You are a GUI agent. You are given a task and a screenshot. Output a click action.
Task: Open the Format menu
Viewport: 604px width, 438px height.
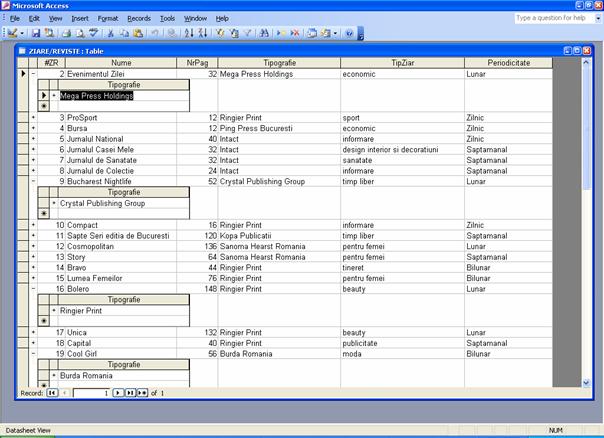click(108, 18)
